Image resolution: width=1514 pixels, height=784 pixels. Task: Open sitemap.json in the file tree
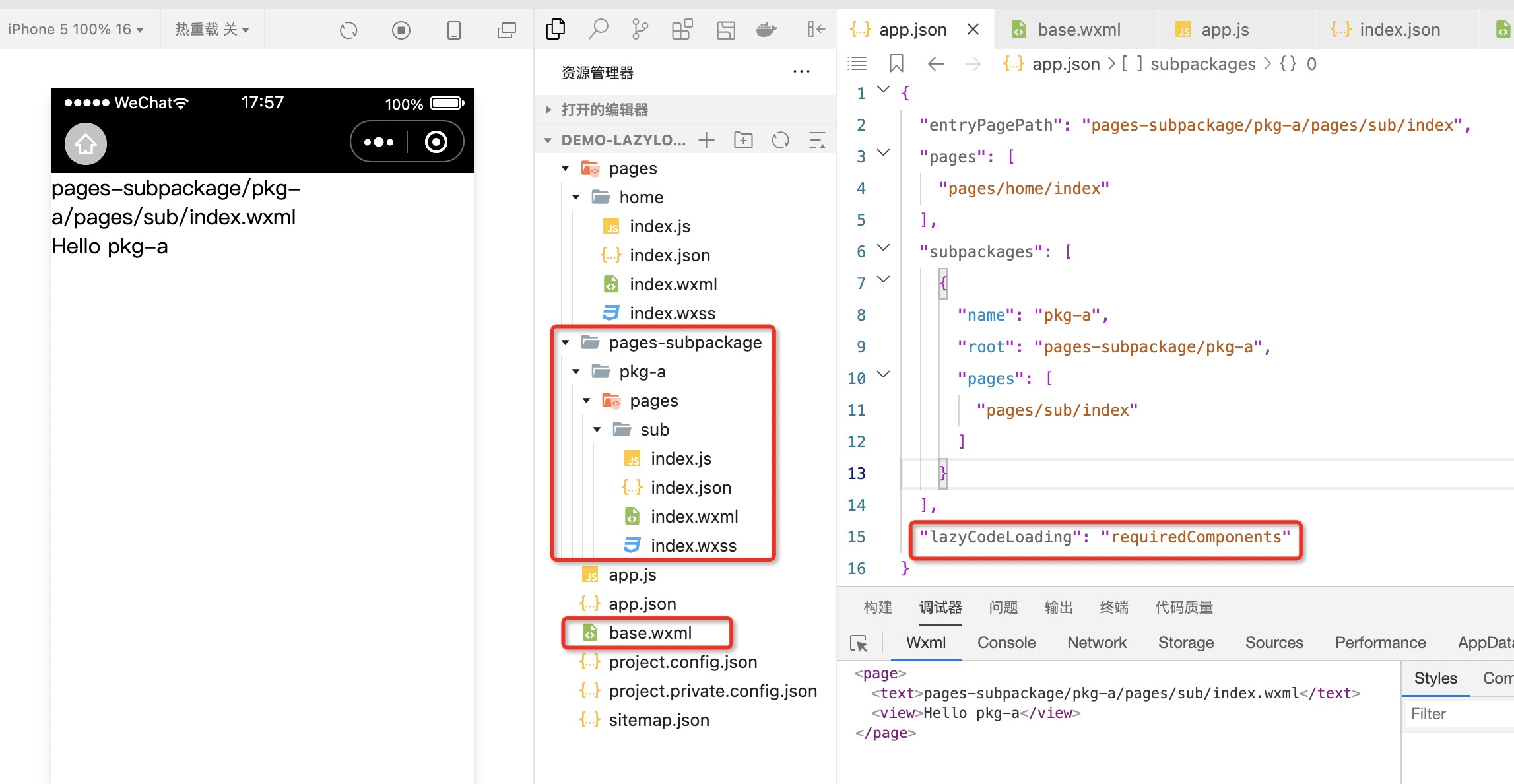(x=659, y=720)
